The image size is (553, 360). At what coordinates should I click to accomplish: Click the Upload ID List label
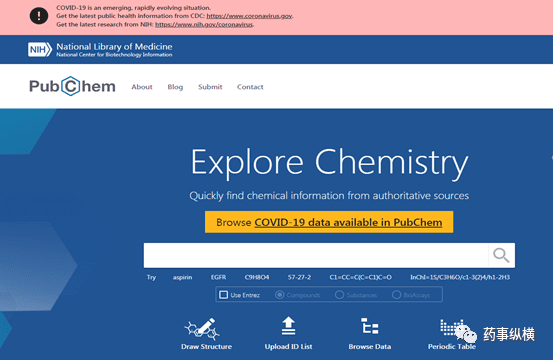[288, 347]
